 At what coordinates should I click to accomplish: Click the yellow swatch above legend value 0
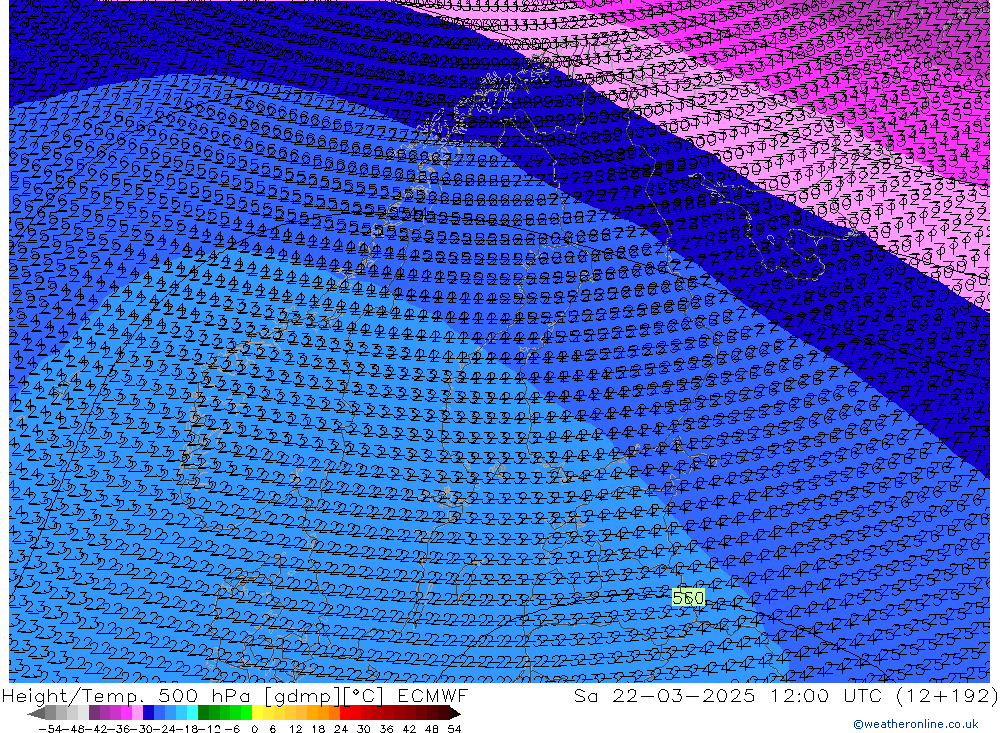point(257,713)
